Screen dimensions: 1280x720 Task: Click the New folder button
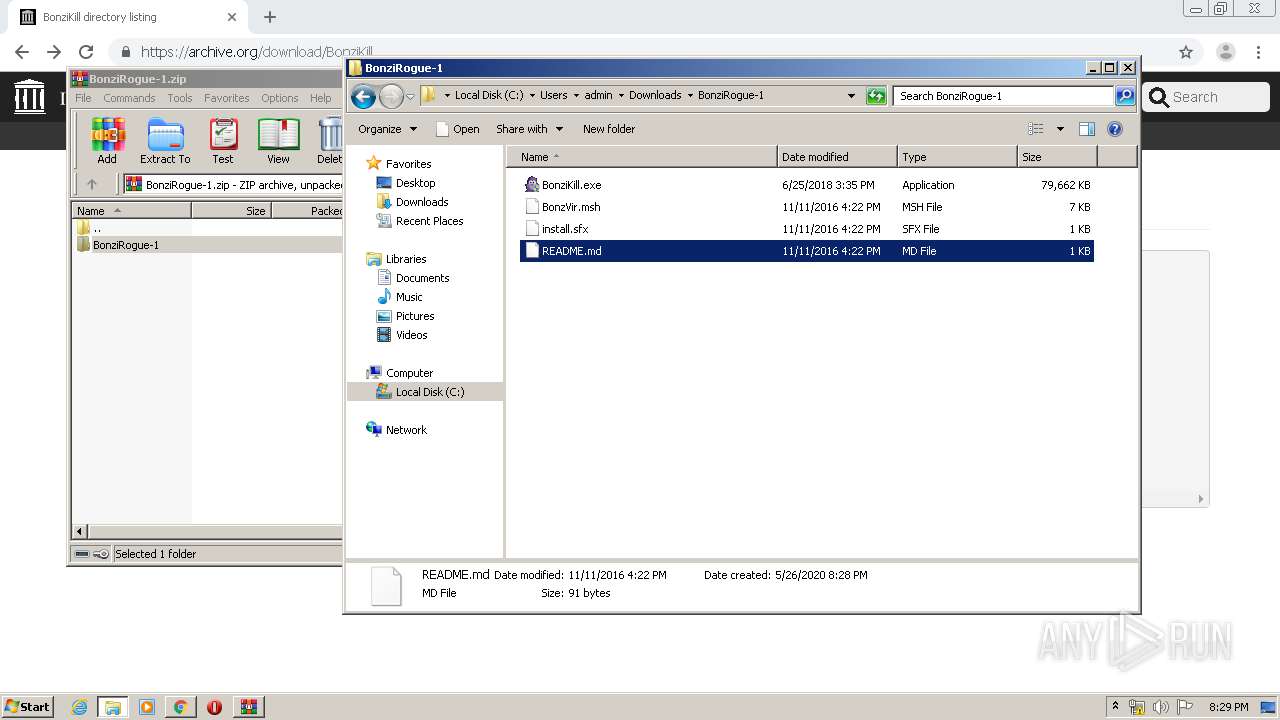(x=609, y=129)
